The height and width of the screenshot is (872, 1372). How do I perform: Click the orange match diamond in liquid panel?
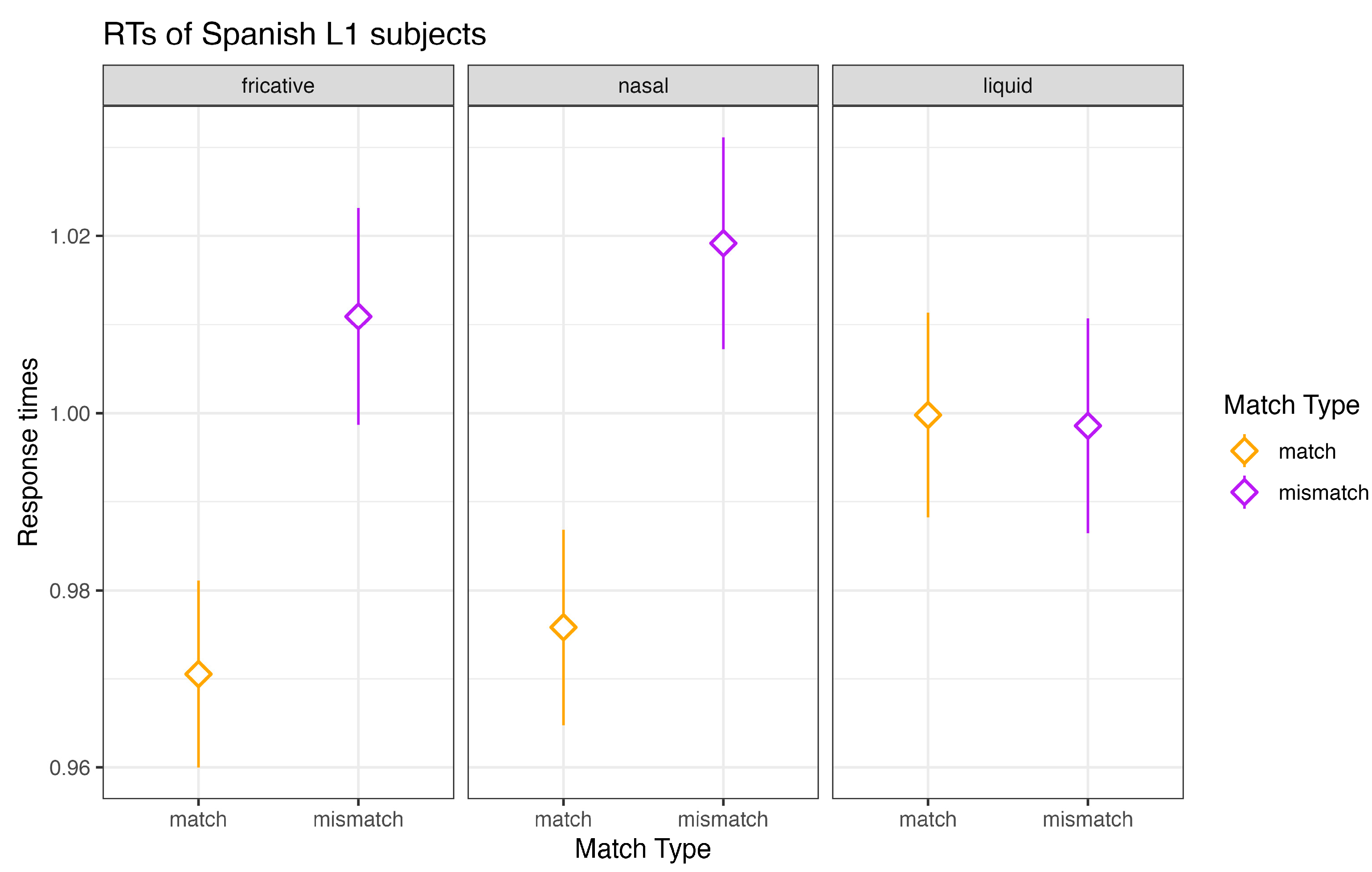(928, 415)
